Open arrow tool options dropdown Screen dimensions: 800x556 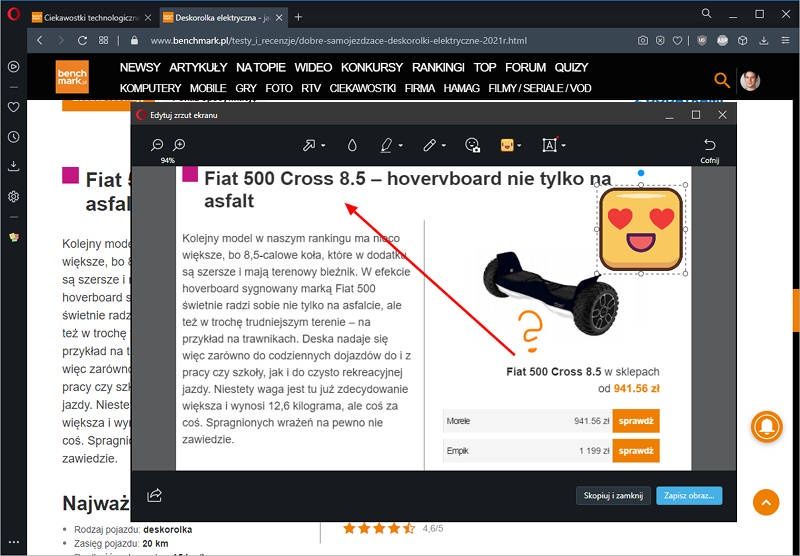323,145
